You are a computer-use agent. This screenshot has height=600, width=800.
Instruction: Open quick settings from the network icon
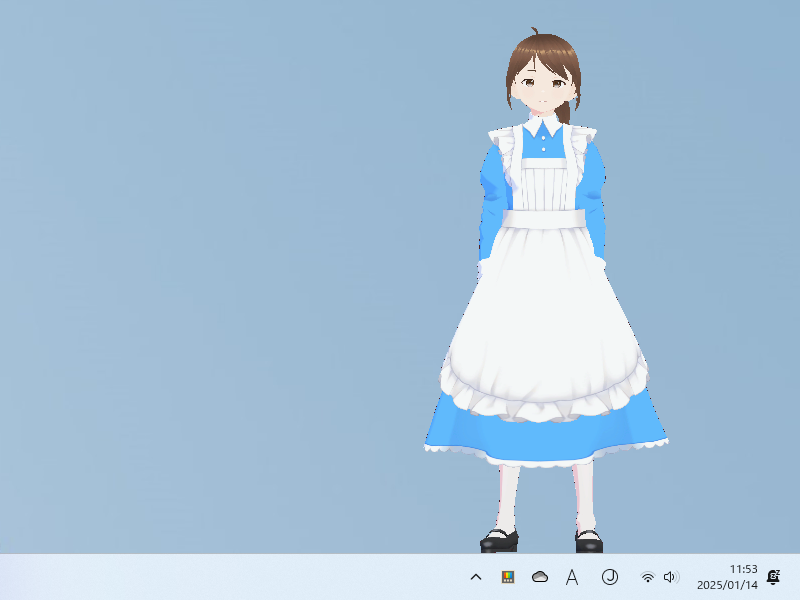646,576
